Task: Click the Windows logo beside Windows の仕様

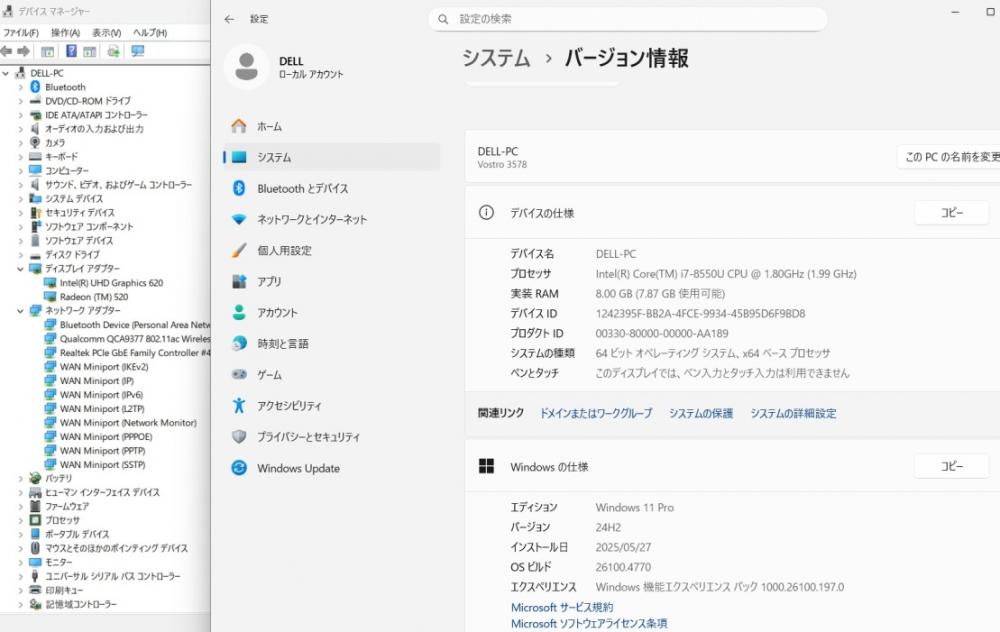Action: pyautogui.click(x=486, y=466)
